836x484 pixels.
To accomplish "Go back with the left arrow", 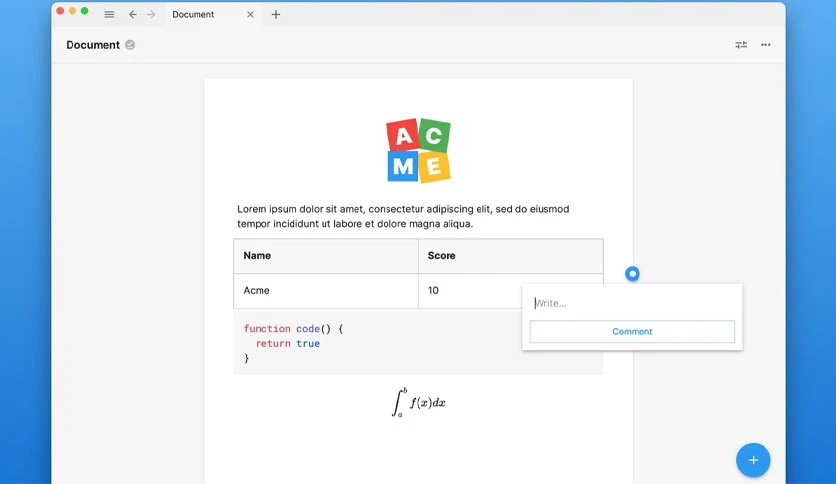I will (133, 14).
